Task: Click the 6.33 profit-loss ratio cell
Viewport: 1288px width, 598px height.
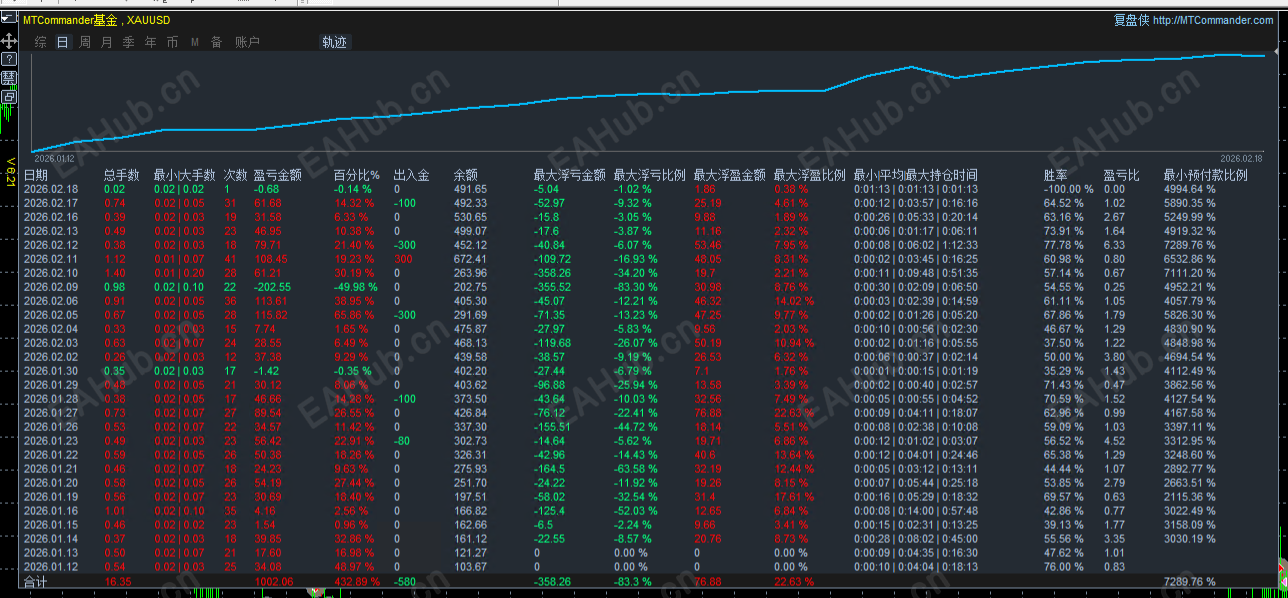Action: pyautogui.click(x=1114, y=245)
